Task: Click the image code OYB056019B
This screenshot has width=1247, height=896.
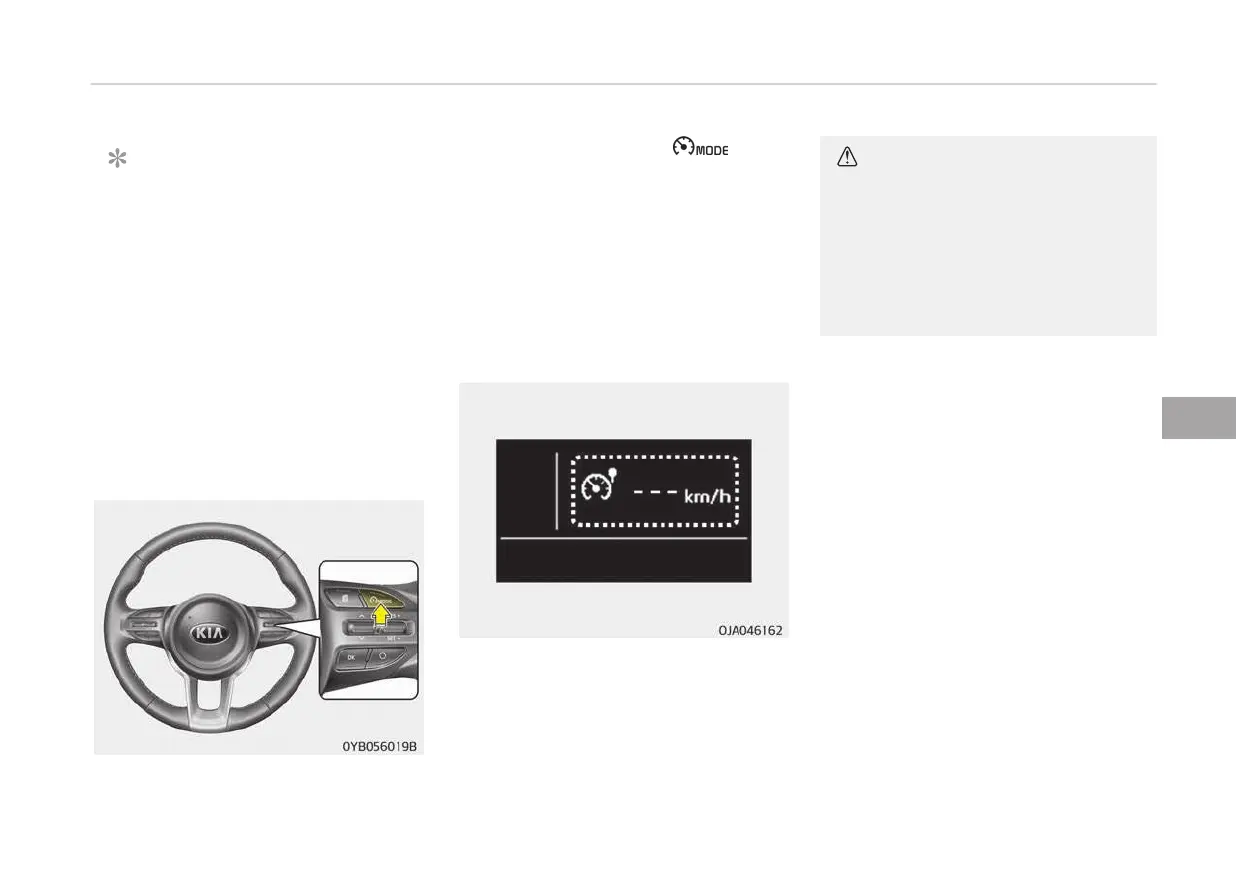Action: 379,746
